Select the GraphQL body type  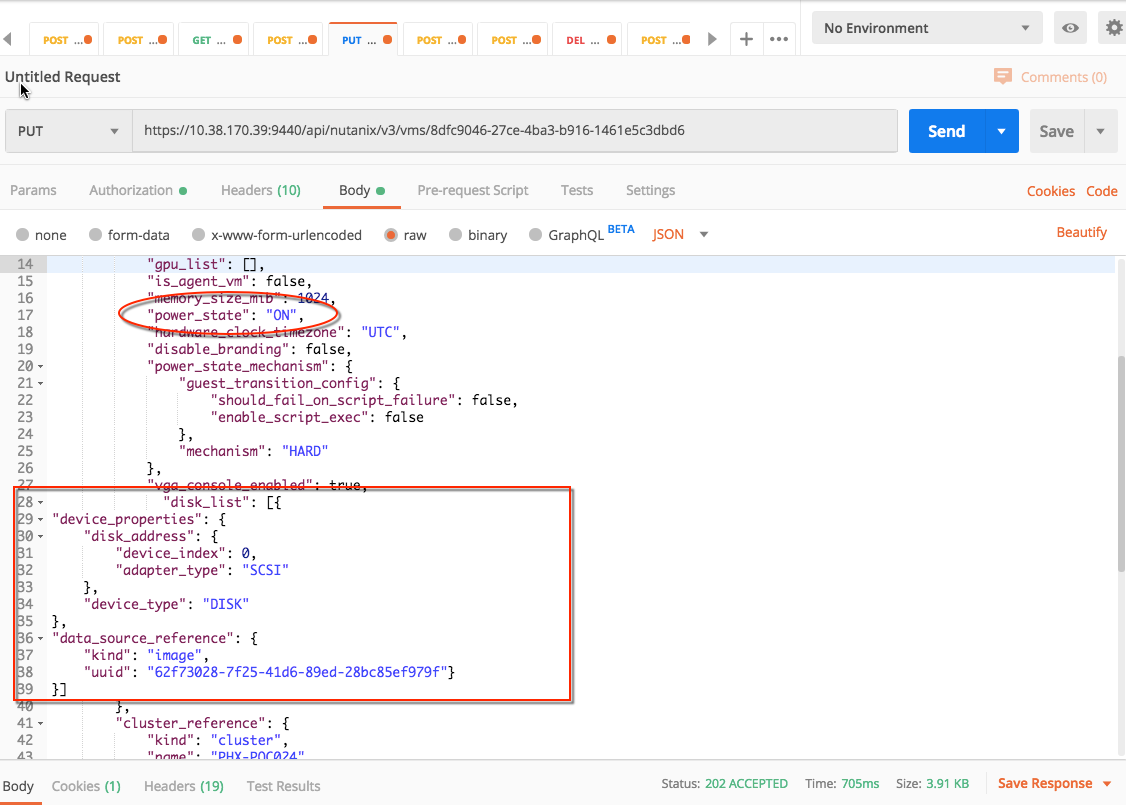point(536,235)
